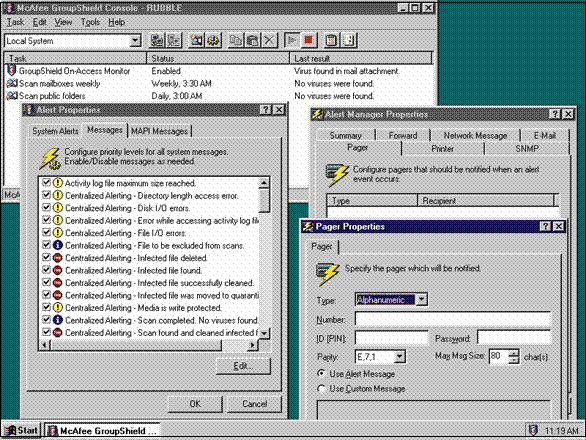The image size is (586, 440).
Task: Select Use Alert Message radio button
Action: point(321,373)
